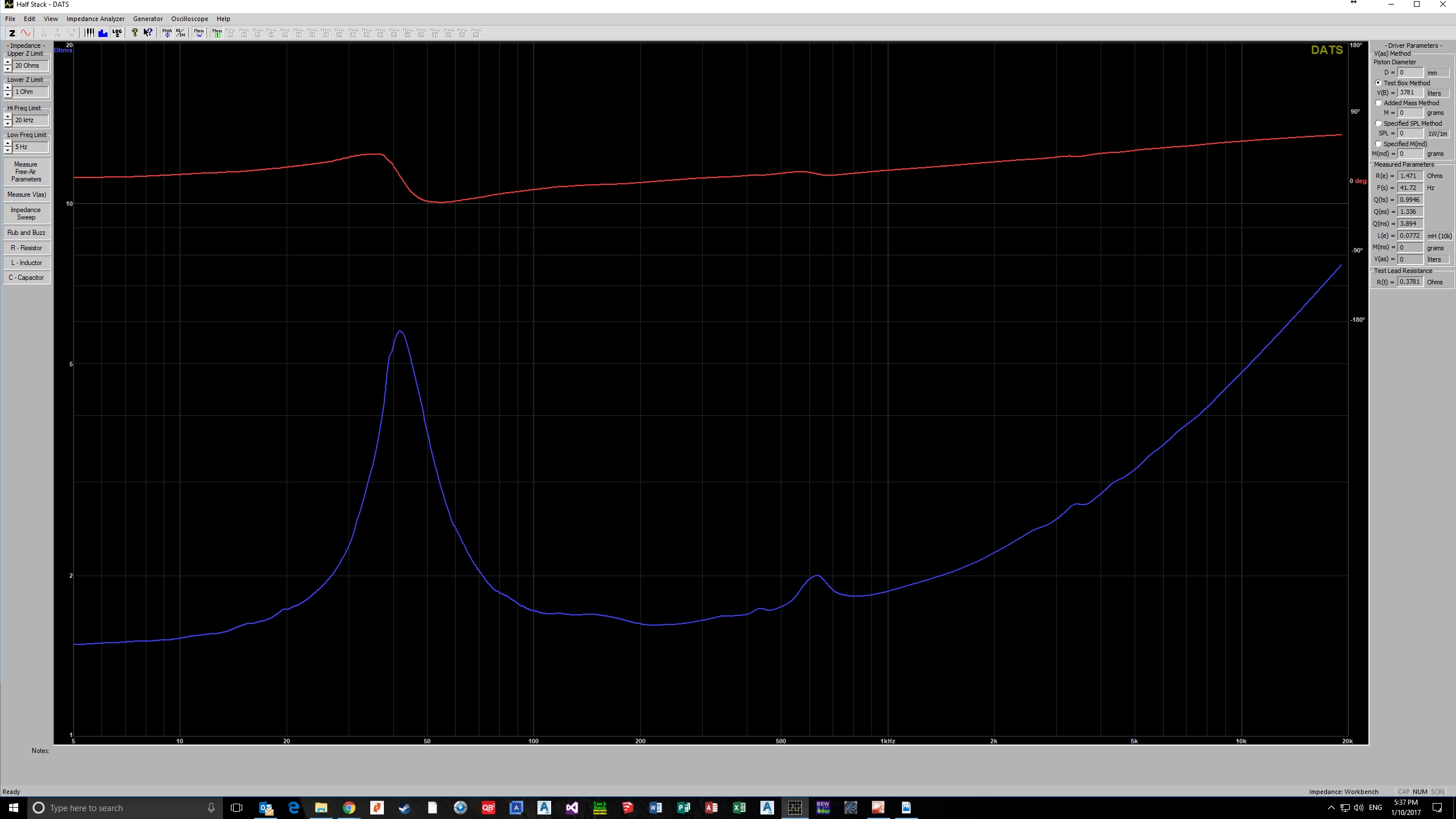Click the Measure Free-Air Parameters button

tap(26, 172)
